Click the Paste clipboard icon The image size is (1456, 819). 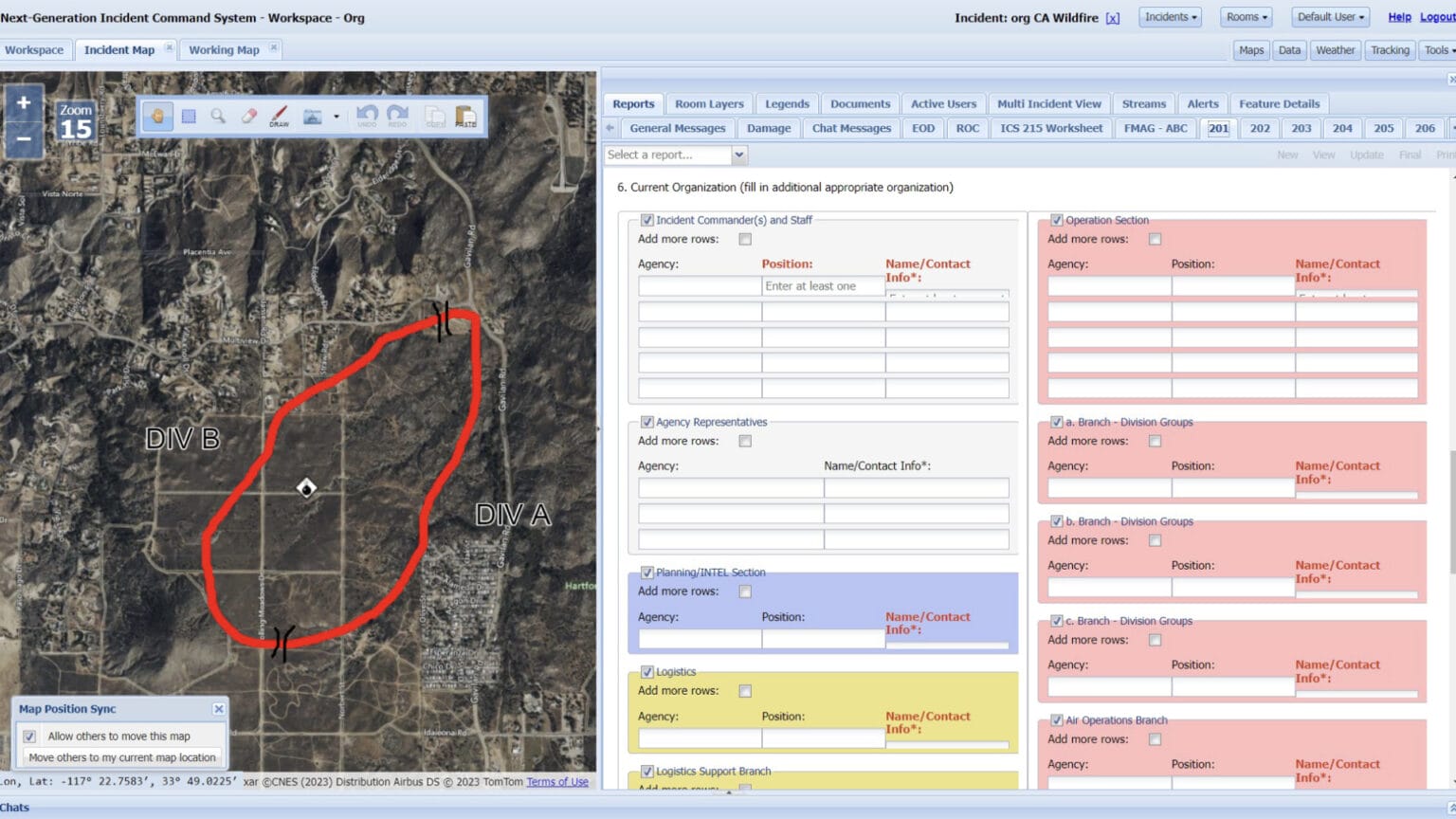coord(465,117)
